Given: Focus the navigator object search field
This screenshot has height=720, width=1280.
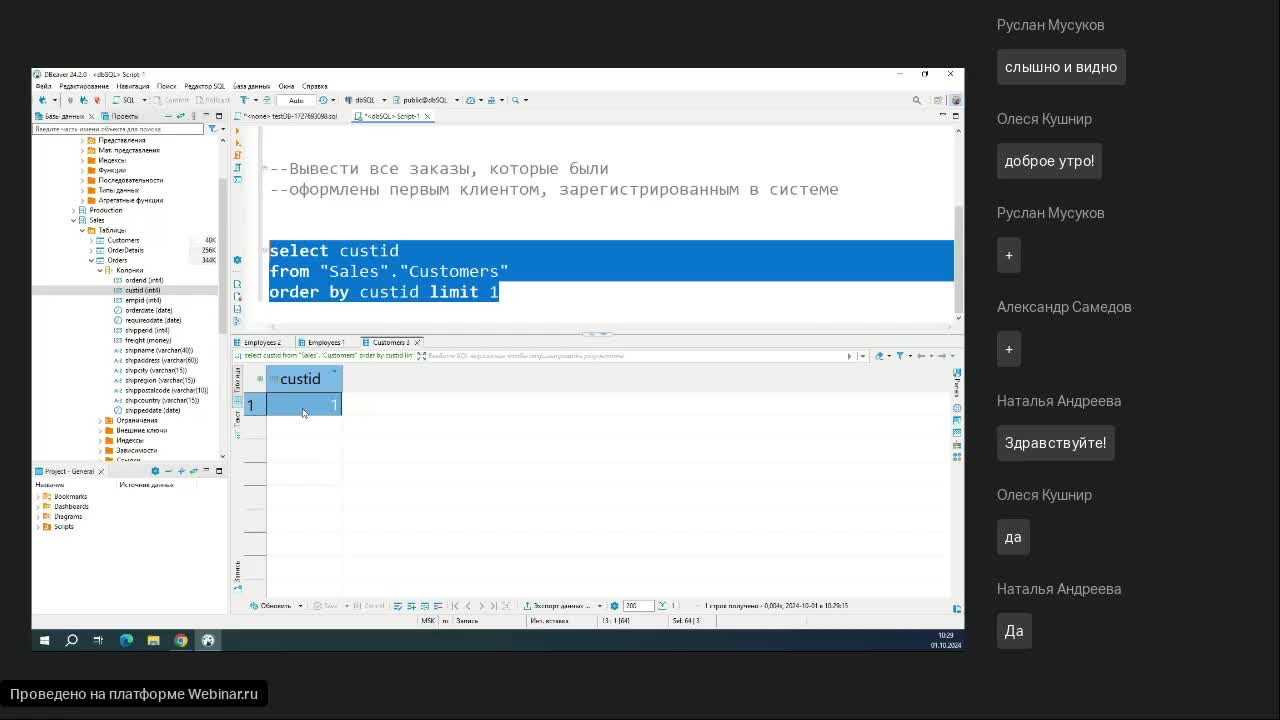Looking at the screenshot, I should (118, 129).
